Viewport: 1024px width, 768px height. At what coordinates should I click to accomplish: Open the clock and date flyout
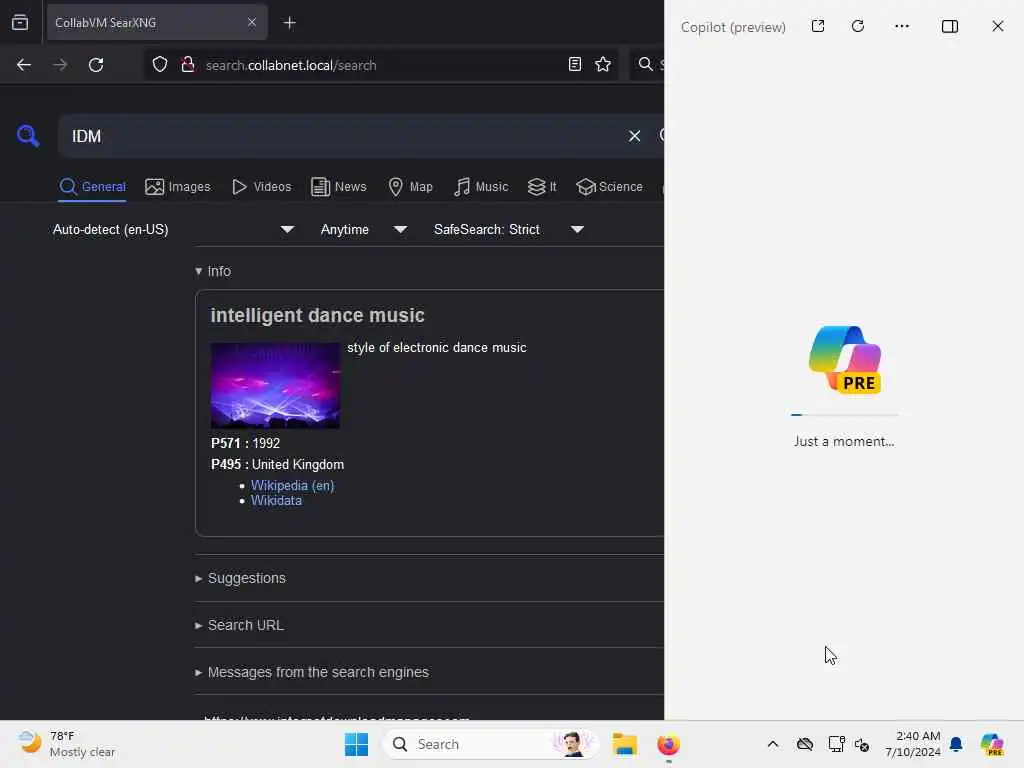[x=912, y=744]
